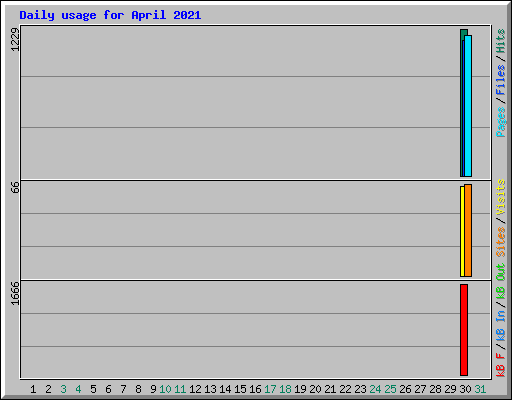Viewport: 512px width, 400px height.
Task: Click the Files legend label
Action: [501, 80]
